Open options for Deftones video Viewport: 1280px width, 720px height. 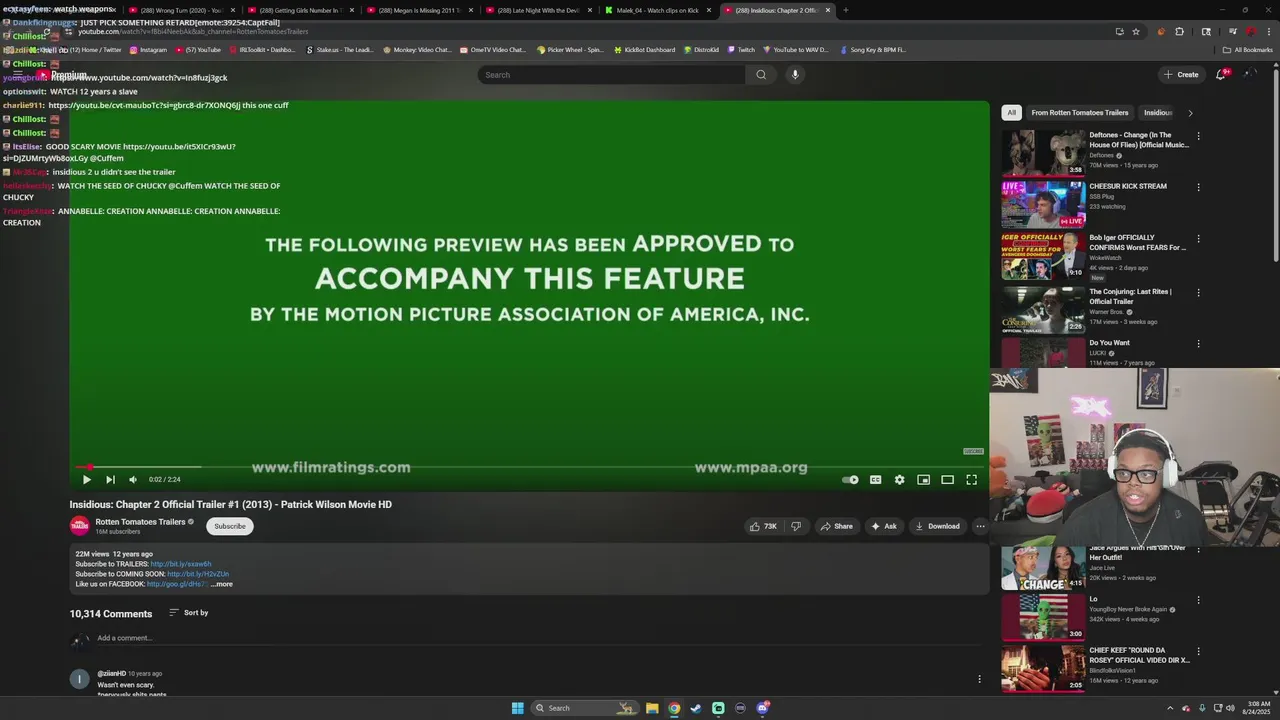coord(1198,136)
